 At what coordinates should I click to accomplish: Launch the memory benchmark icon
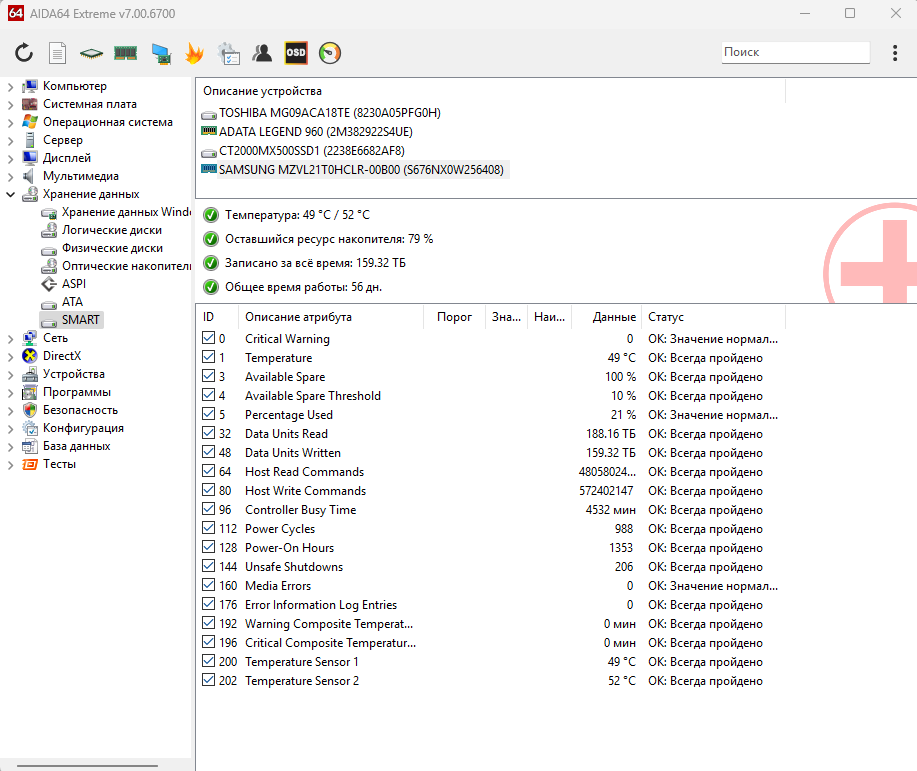pyautogui.click(x=125, y=53)
